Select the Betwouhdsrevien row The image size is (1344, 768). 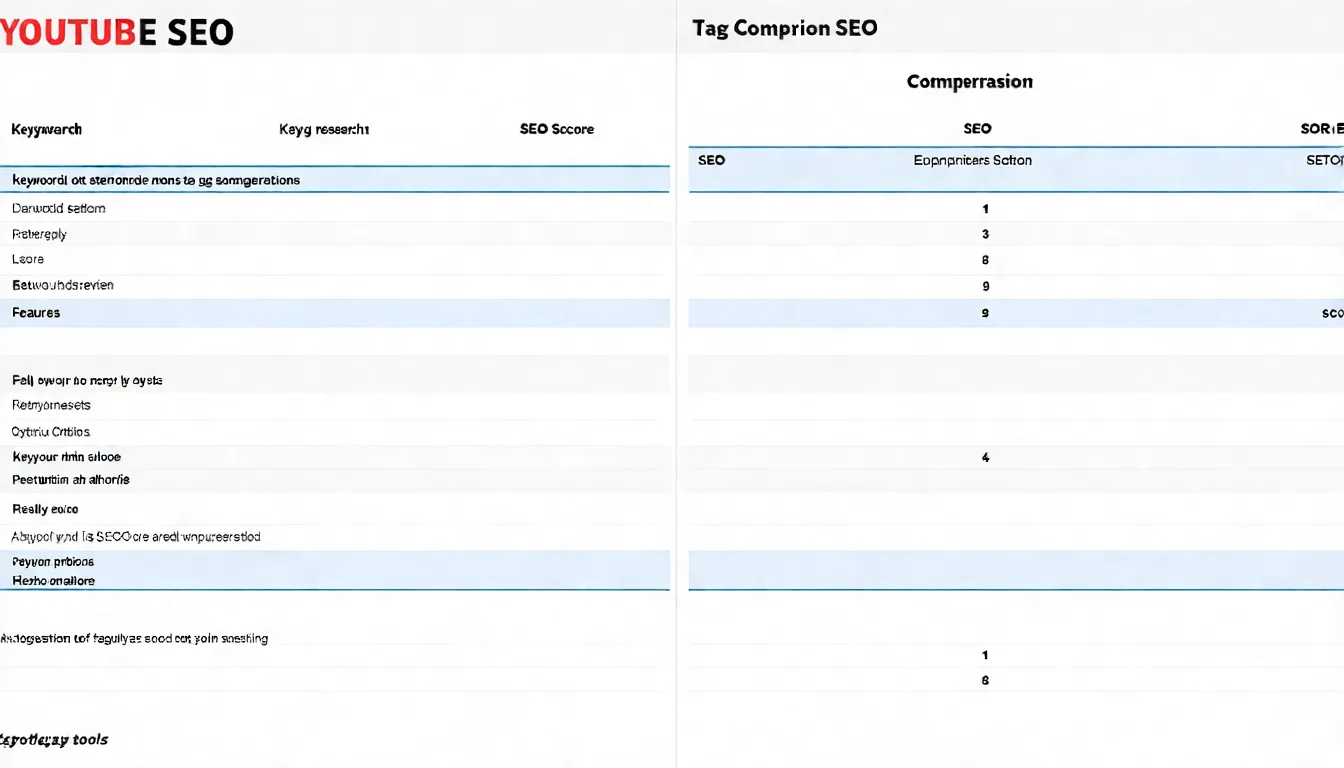tap(62, 285)
